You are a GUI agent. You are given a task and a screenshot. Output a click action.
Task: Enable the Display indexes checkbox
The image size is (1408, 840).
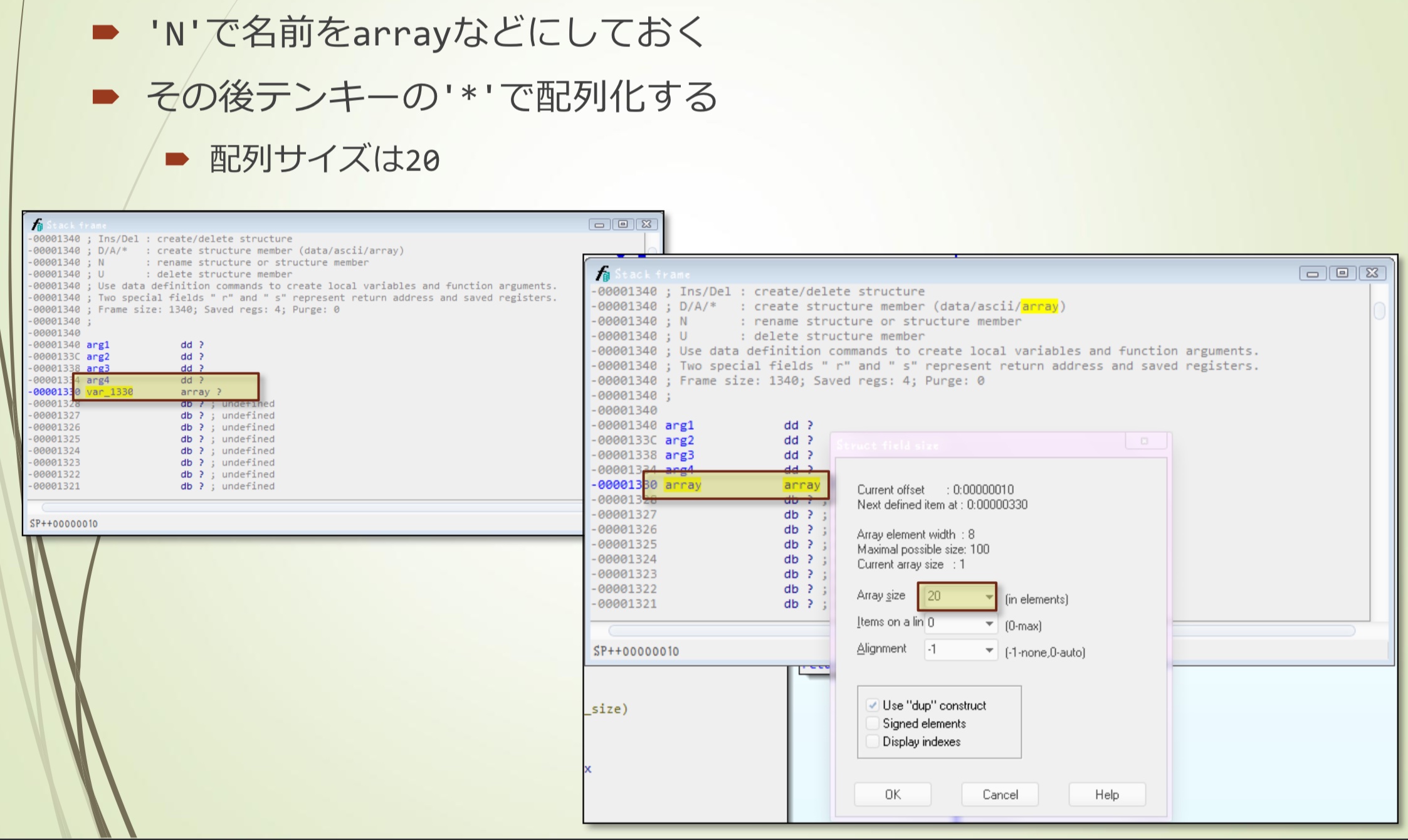click(873, 742)
